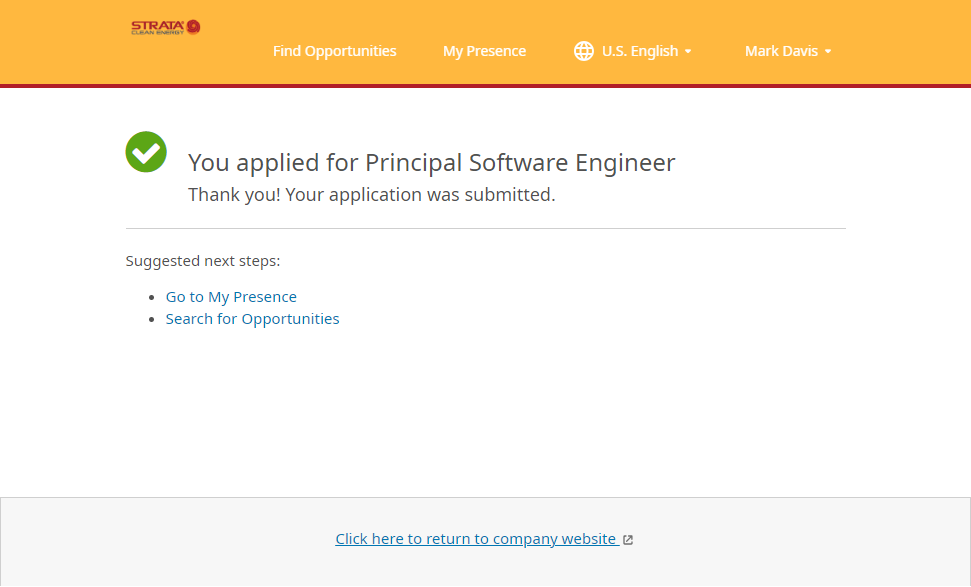Screen dimensions: 971x587
Task: Click the Thank you submission message text
Action: click(x=371, y=195)
